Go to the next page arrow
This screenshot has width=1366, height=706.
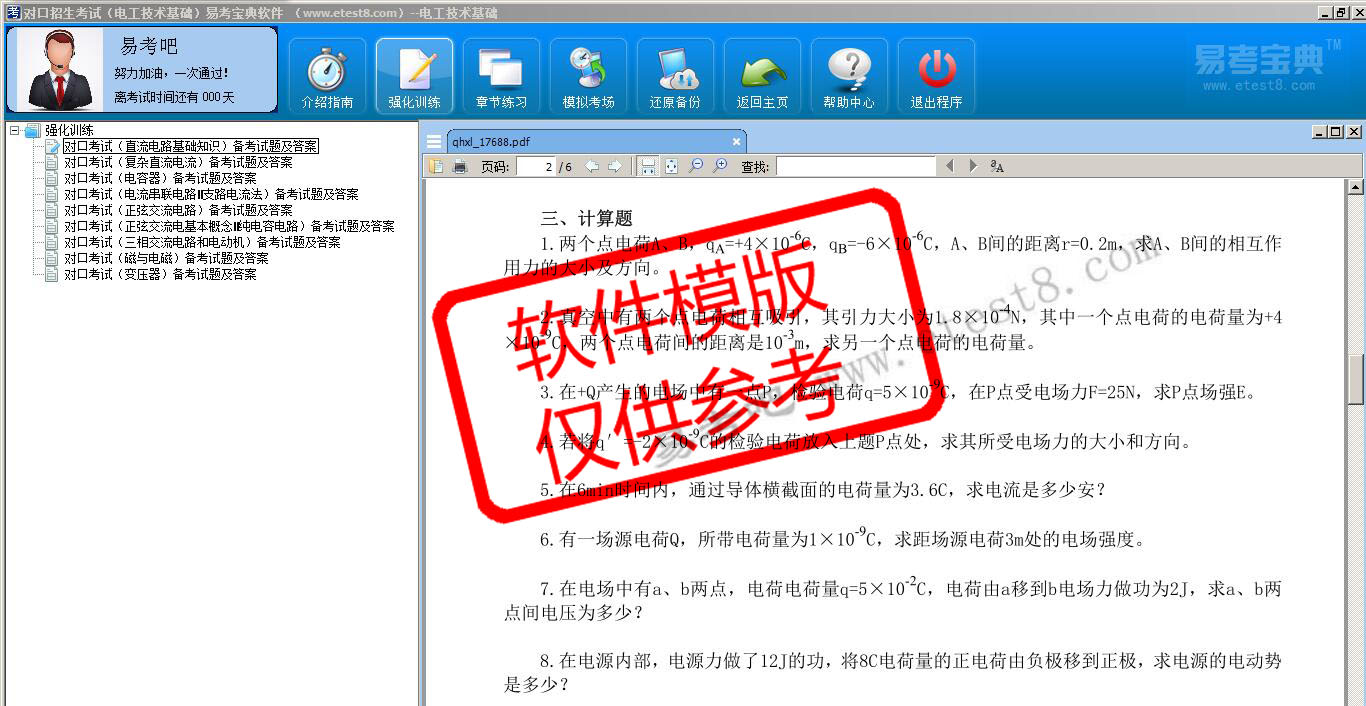tap(615, 166)
